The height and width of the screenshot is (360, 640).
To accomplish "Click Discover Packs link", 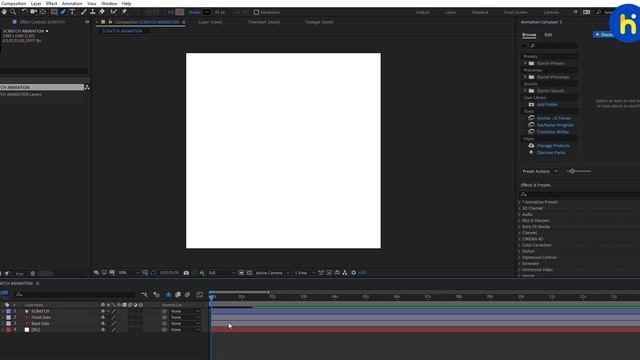I will point(551,152).
